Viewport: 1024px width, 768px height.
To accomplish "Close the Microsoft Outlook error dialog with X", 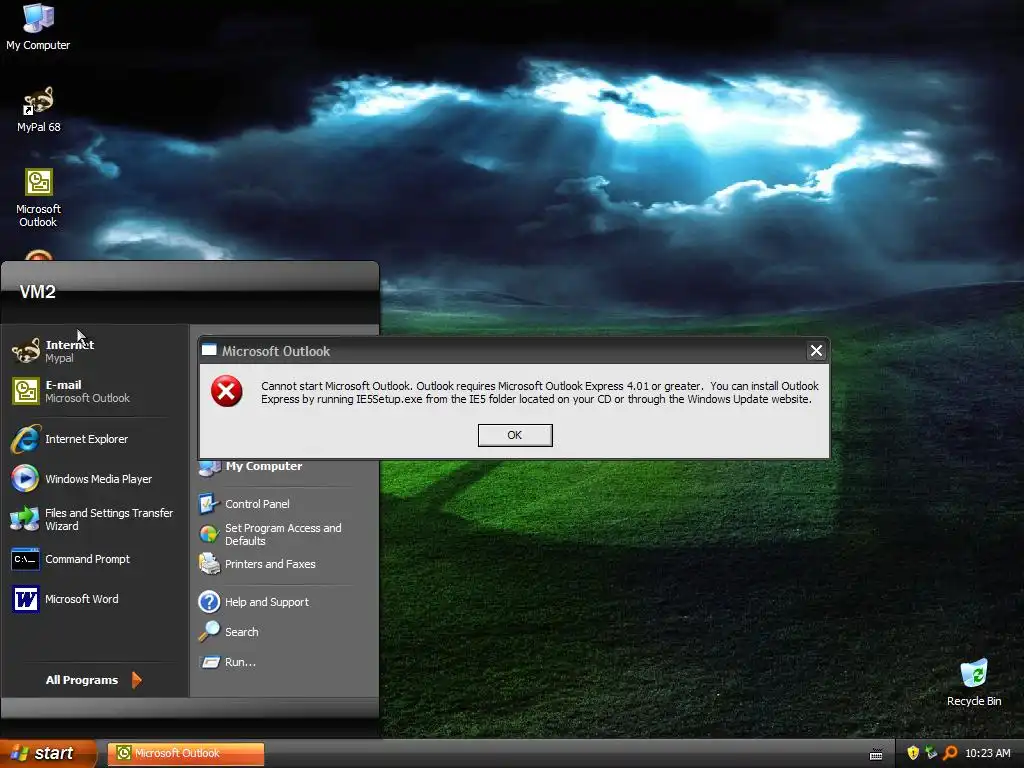I will pos(816,351).
